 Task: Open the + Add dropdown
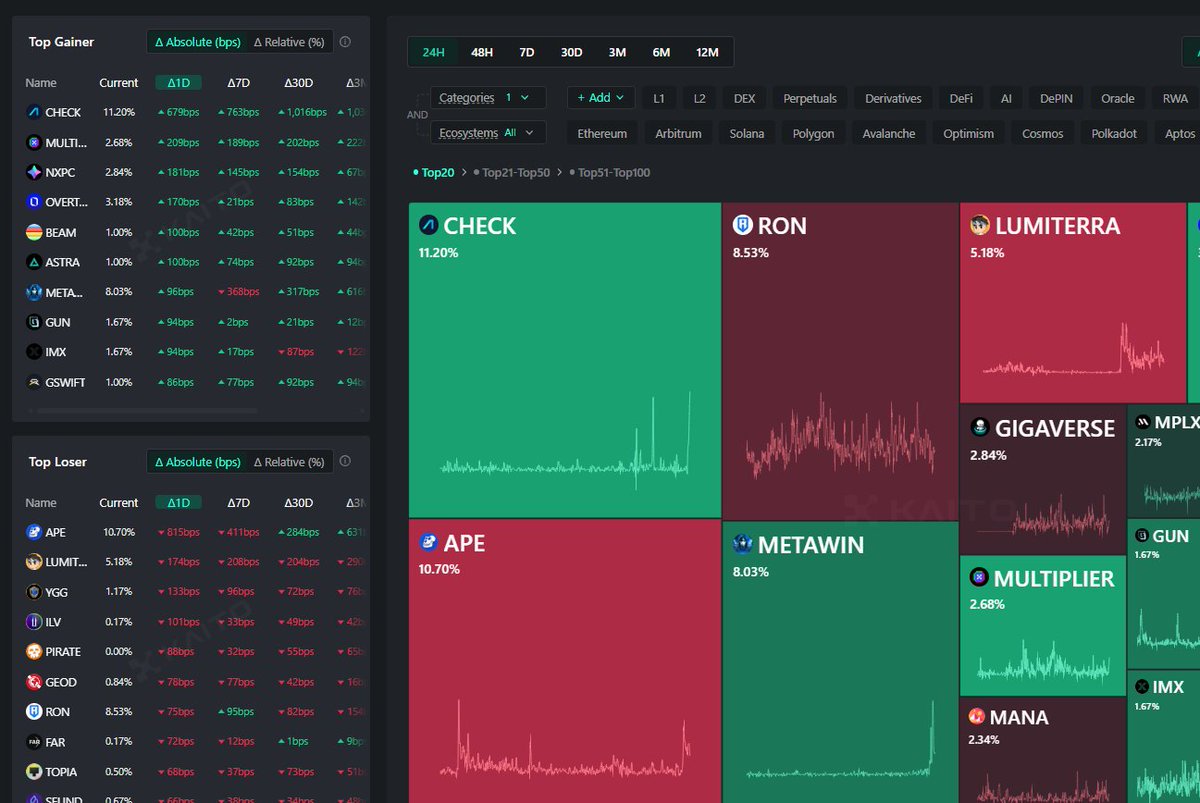(600, 97)
